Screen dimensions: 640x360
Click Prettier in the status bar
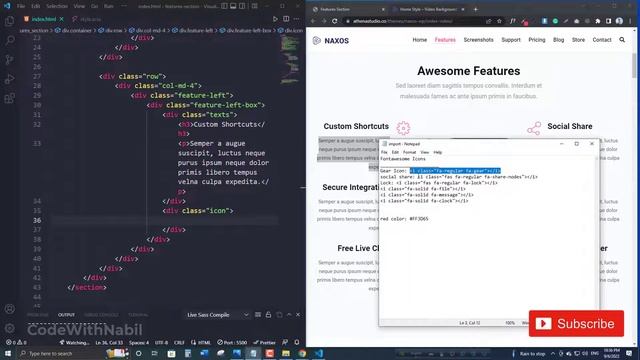(x=264, y=342)
